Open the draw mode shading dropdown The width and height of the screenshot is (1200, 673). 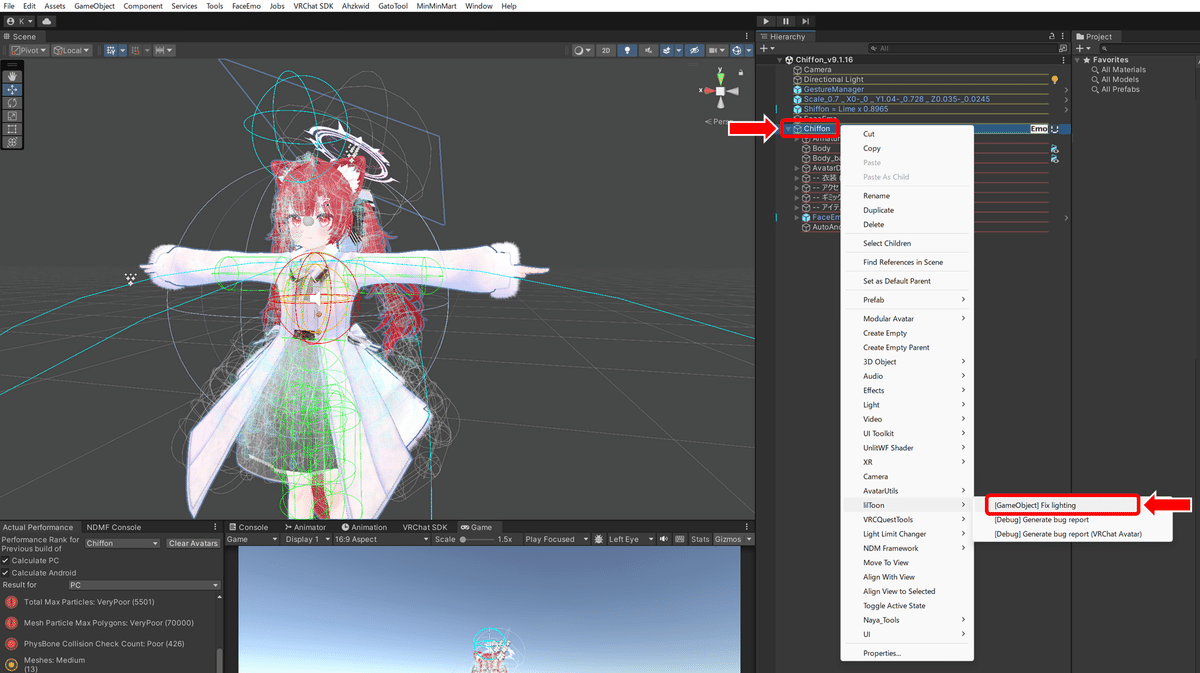[x=581, y=50]
